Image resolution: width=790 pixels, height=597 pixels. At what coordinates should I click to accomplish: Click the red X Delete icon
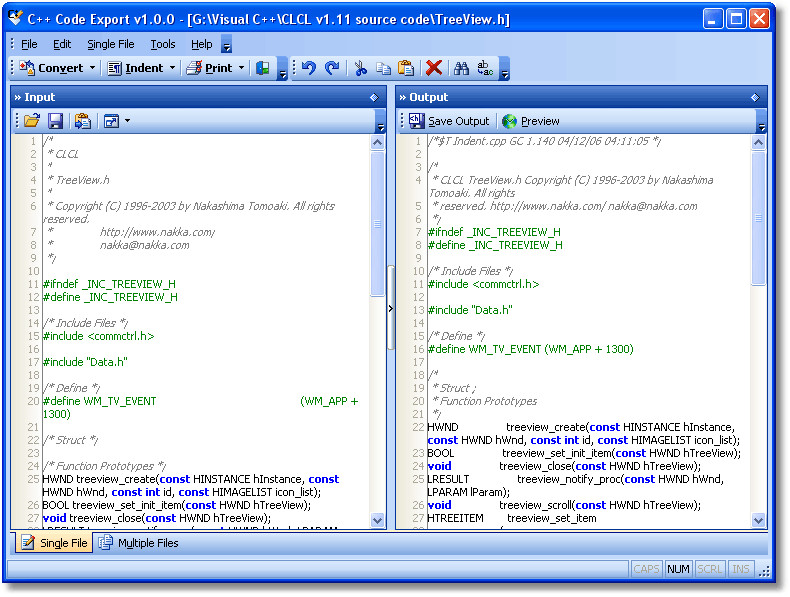pos(433,68)
